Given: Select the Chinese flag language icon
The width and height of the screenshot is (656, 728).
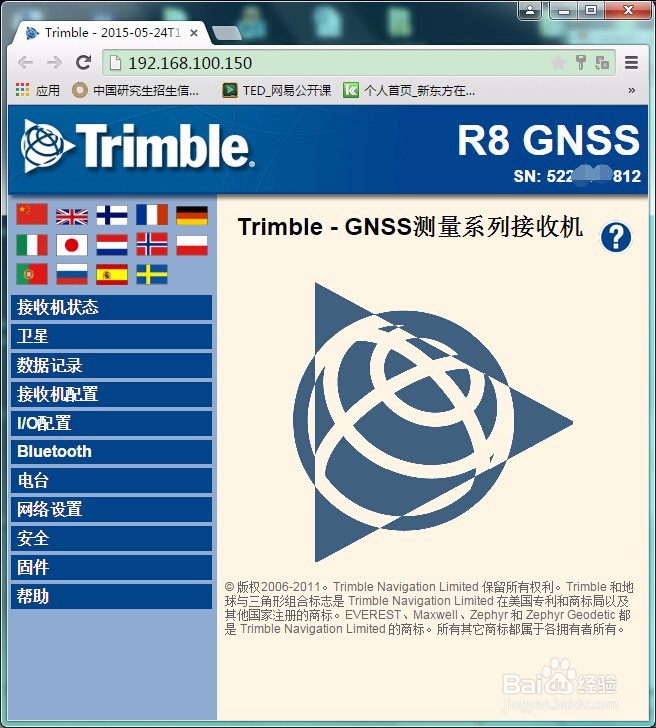Looking at the screenshot, I should pyautogui.click(x=32, y=214).
